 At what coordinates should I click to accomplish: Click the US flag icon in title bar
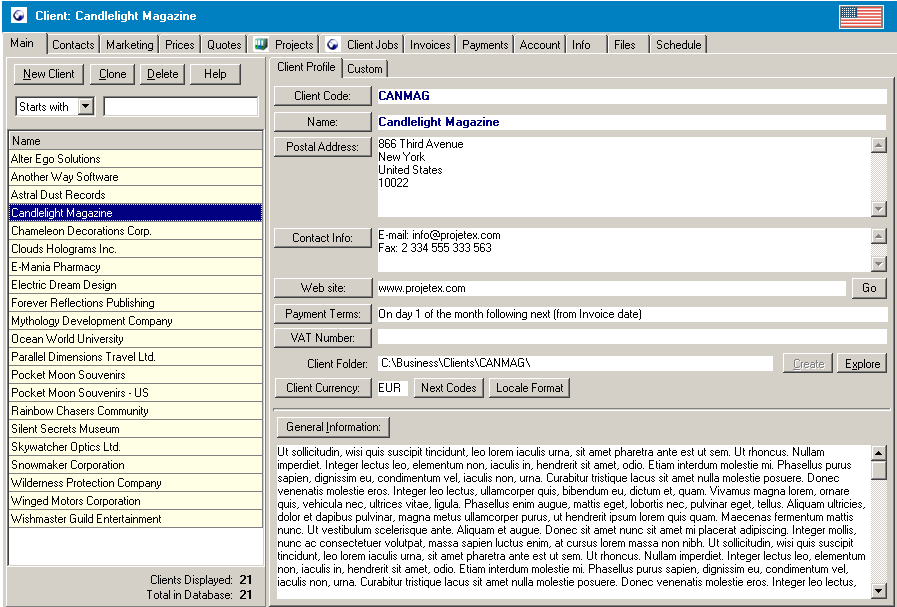pyautogui.click(x=861, y=16)
